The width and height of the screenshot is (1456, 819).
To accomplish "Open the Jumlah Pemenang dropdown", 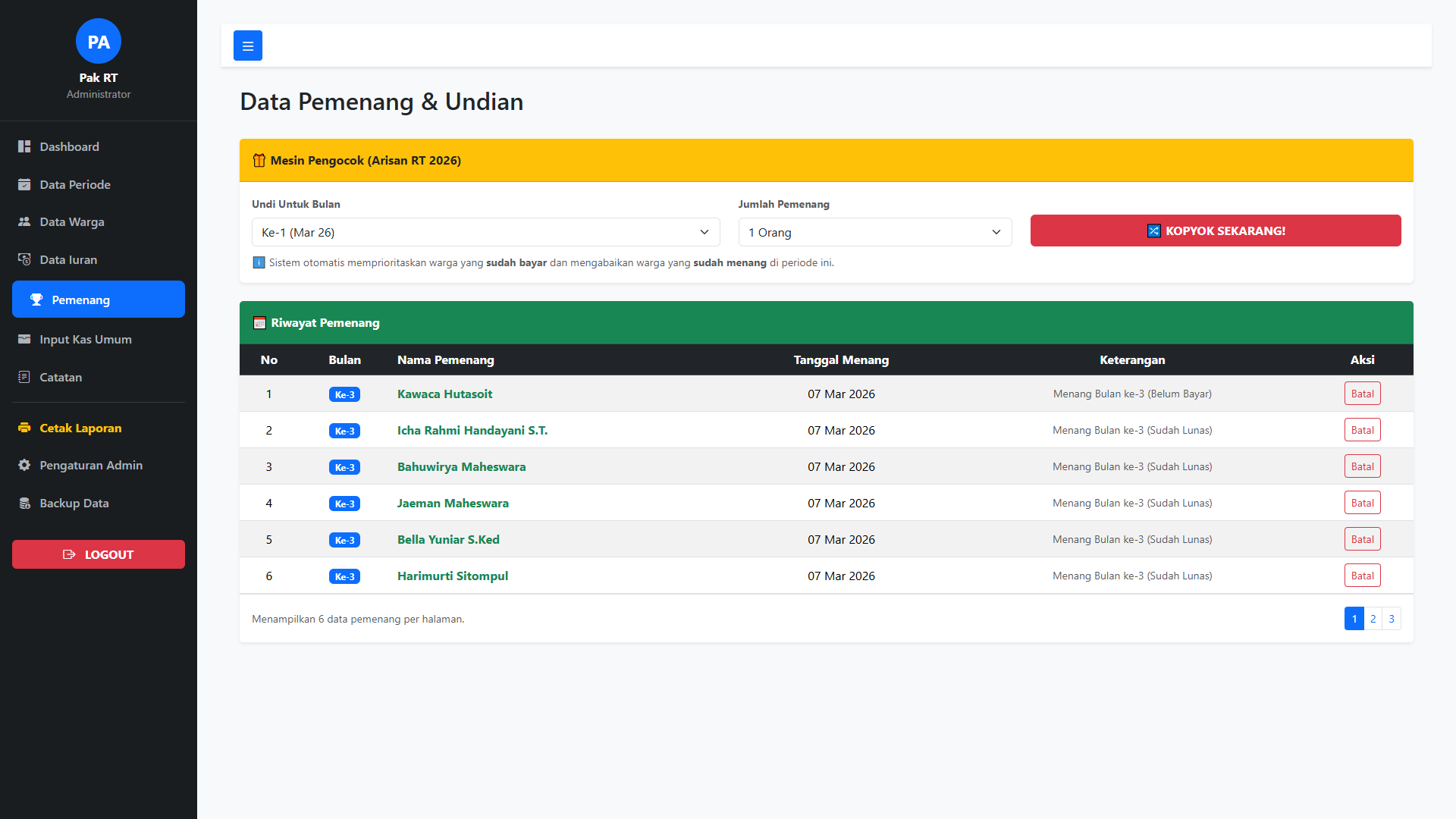I will (x=874, y=232).
